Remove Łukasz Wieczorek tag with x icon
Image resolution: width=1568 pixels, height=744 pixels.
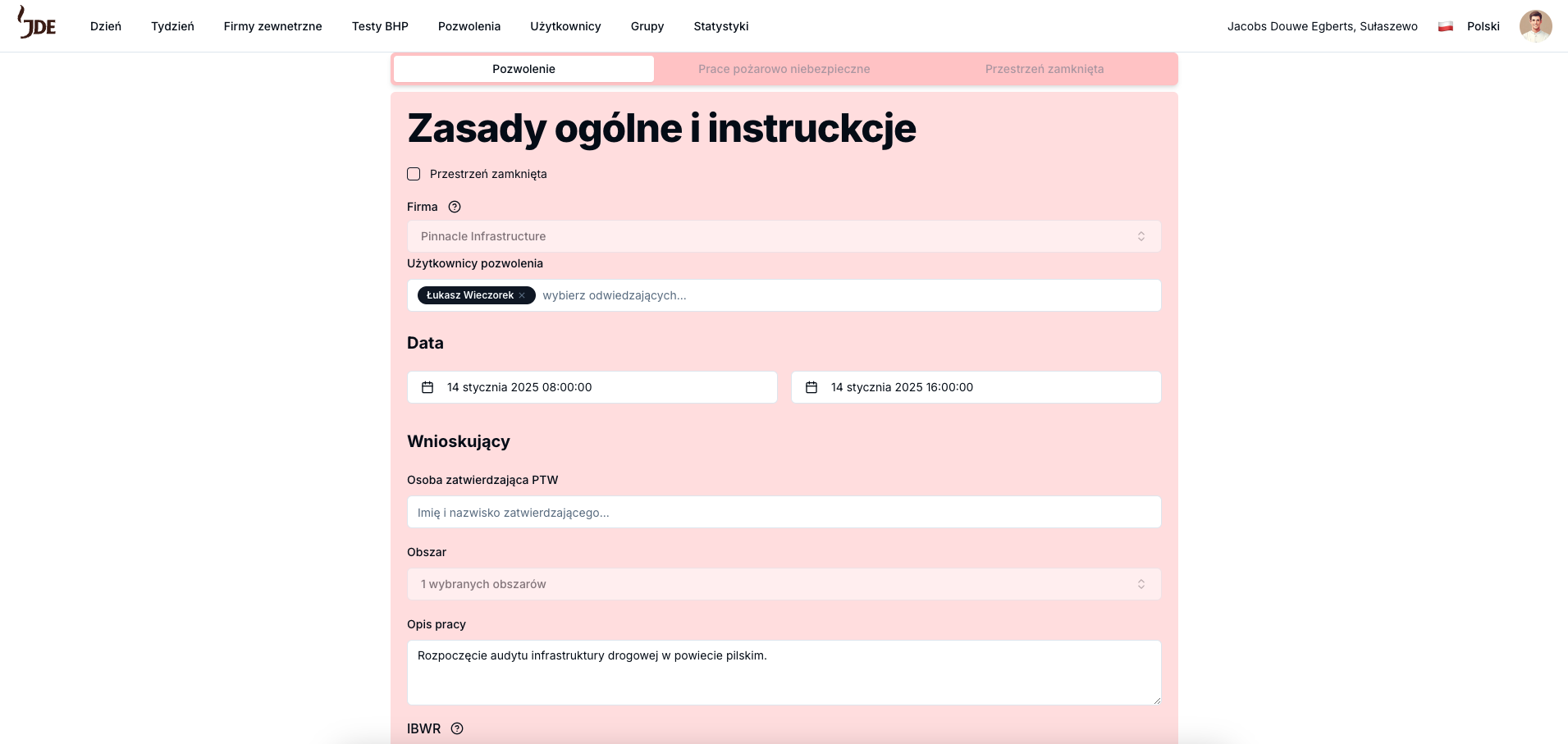[522, 295]
